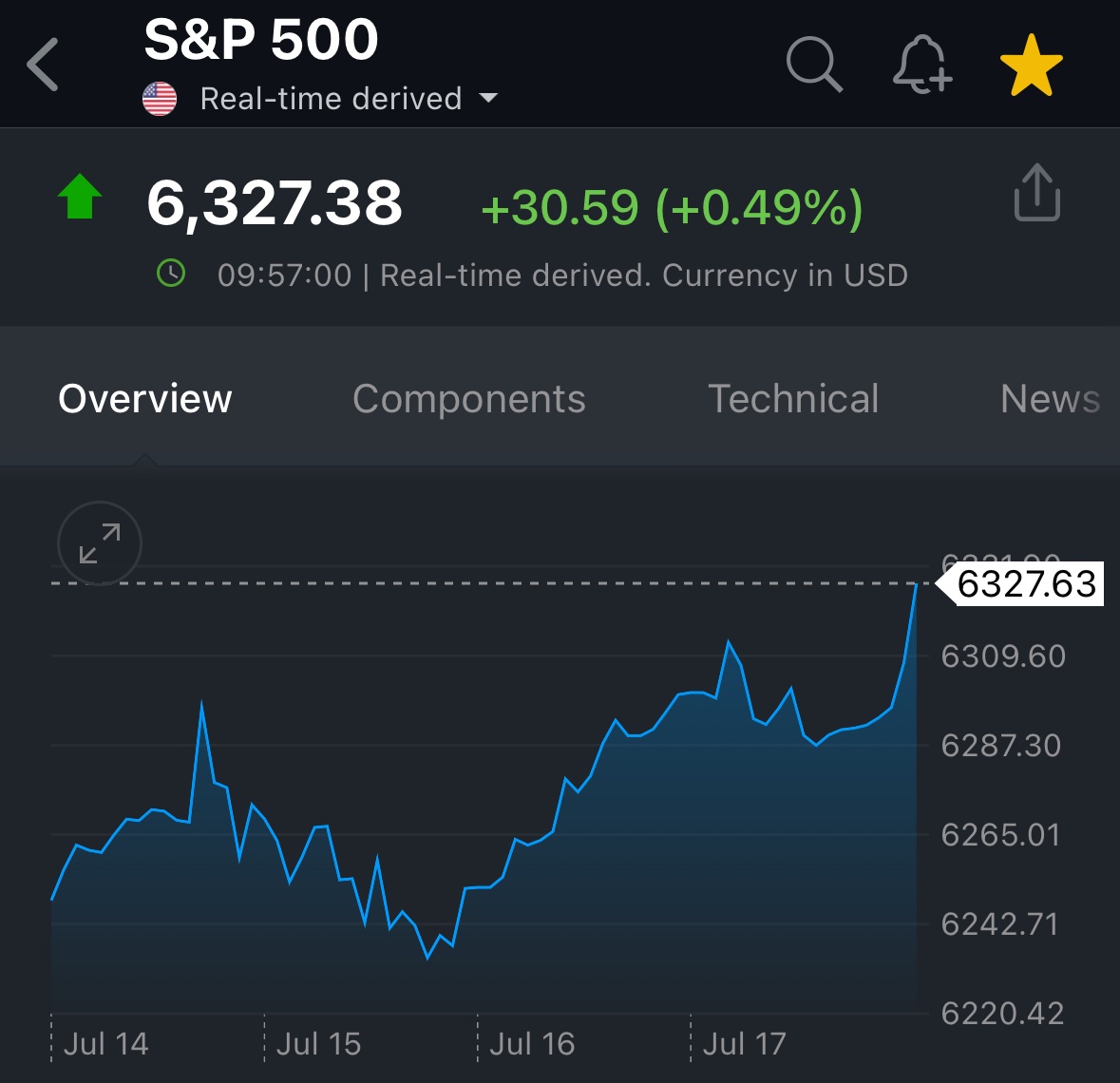Tap the 09:57:00 timestamp text
Screen dimensions: 1120x1083
click(x=284, y=275)
